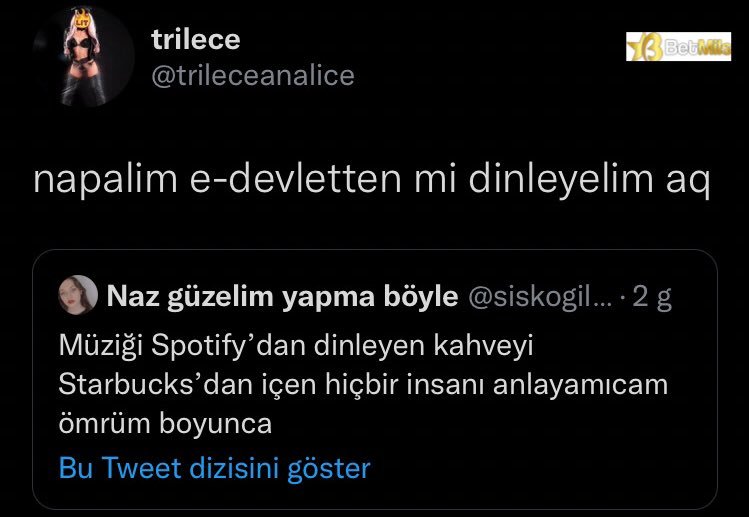Viewport: 749px width, 517px height.
Task: Open the @siskogil… handle in quoted tweet
Action: (536, 296)
